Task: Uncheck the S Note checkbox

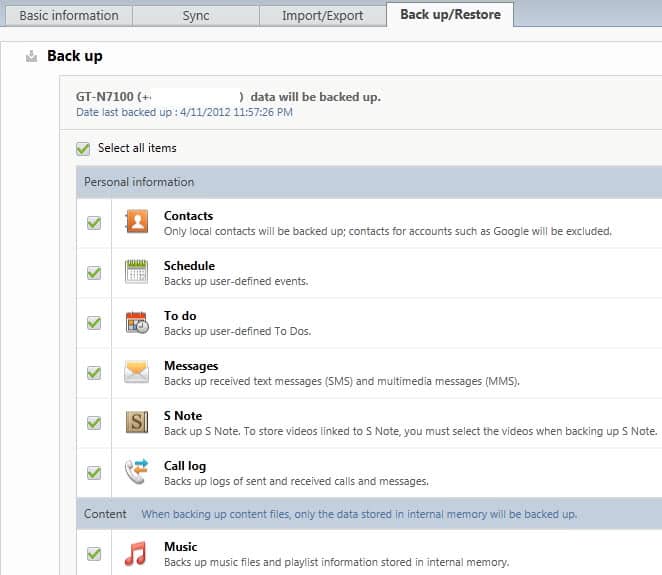Action: (94, 423)
